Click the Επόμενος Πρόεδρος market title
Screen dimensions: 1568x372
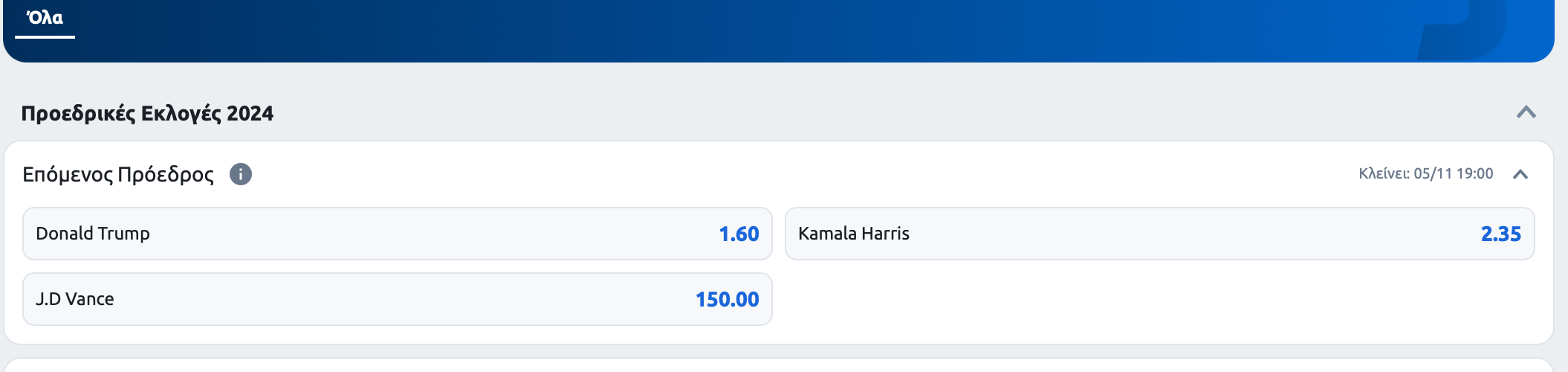(x=118, y=174)
